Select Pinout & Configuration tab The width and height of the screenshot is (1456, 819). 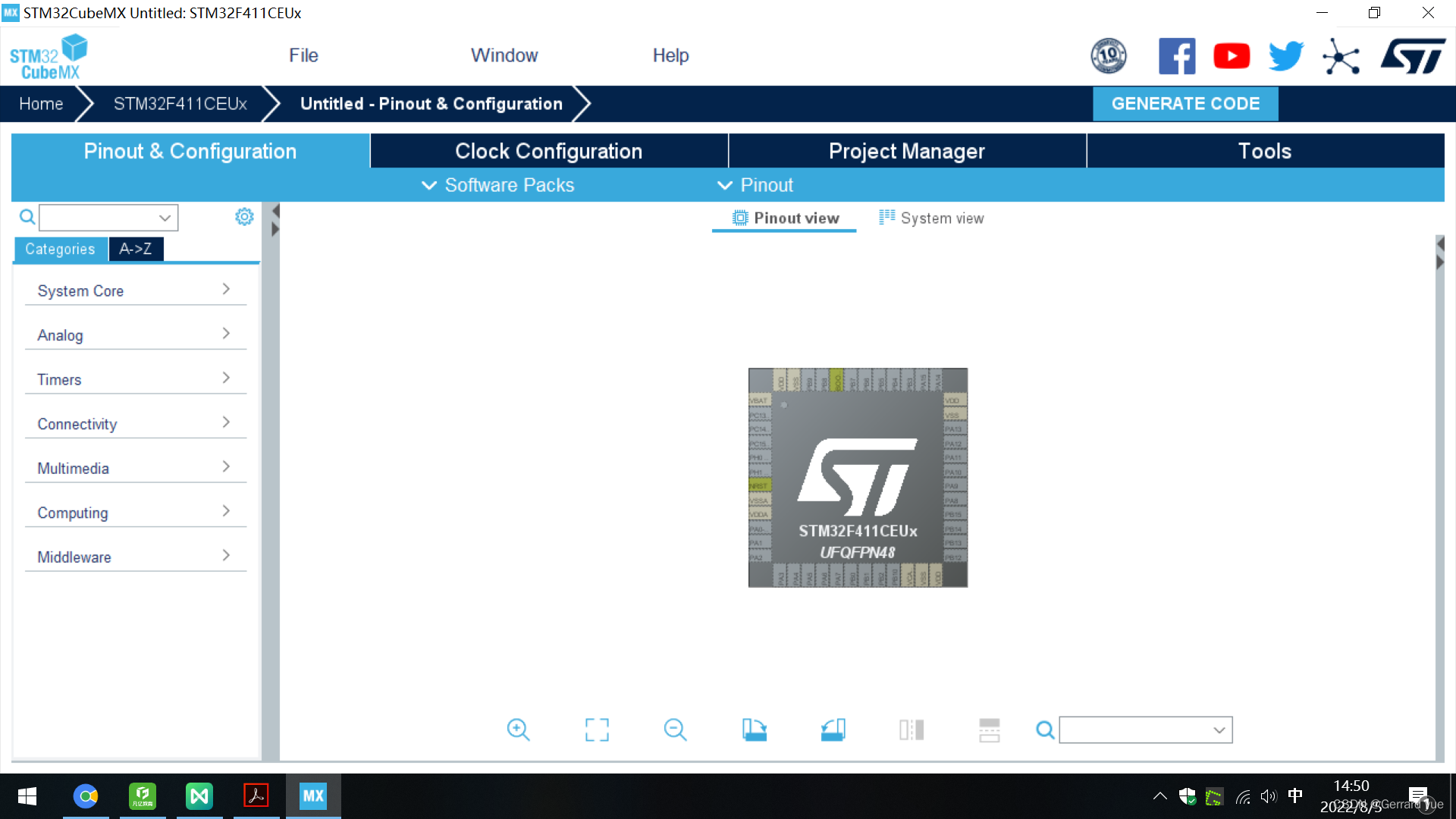(x=190, y=151)
